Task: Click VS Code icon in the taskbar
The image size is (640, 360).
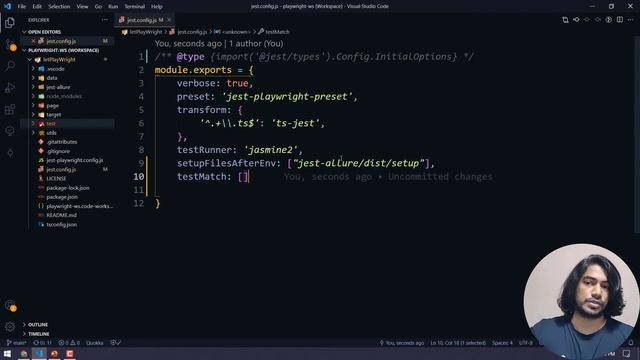Action: point(39,353)
